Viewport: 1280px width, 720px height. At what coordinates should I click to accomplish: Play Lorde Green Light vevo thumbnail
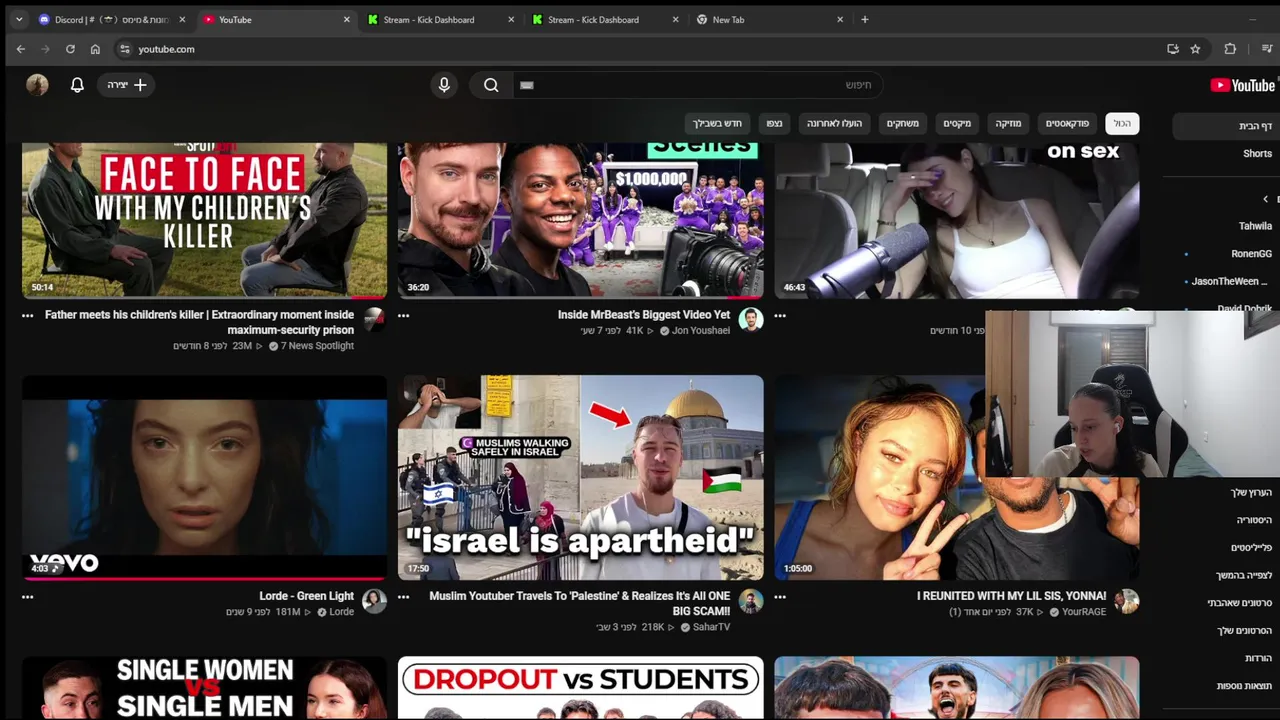point(204,477)
